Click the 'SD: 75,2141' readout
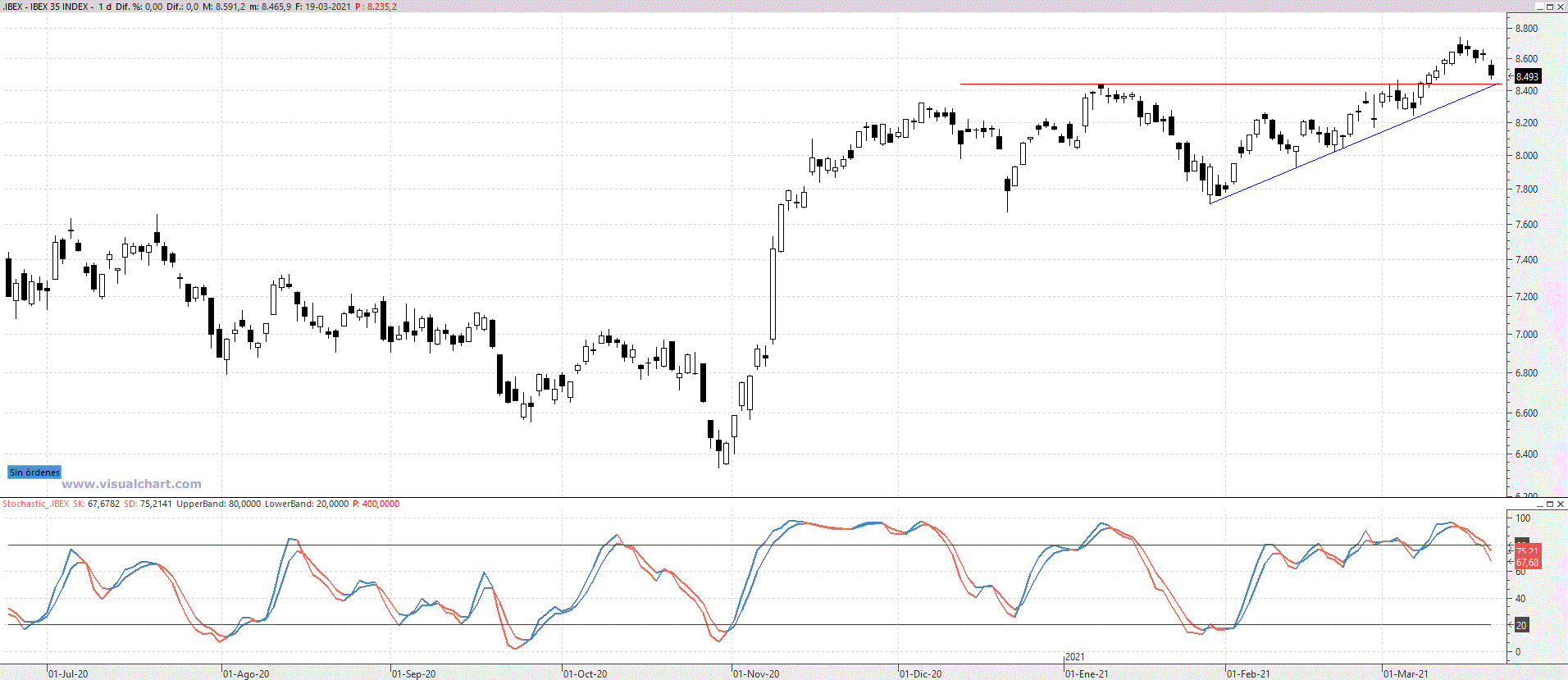1568x680 pixels. [148, 504]
